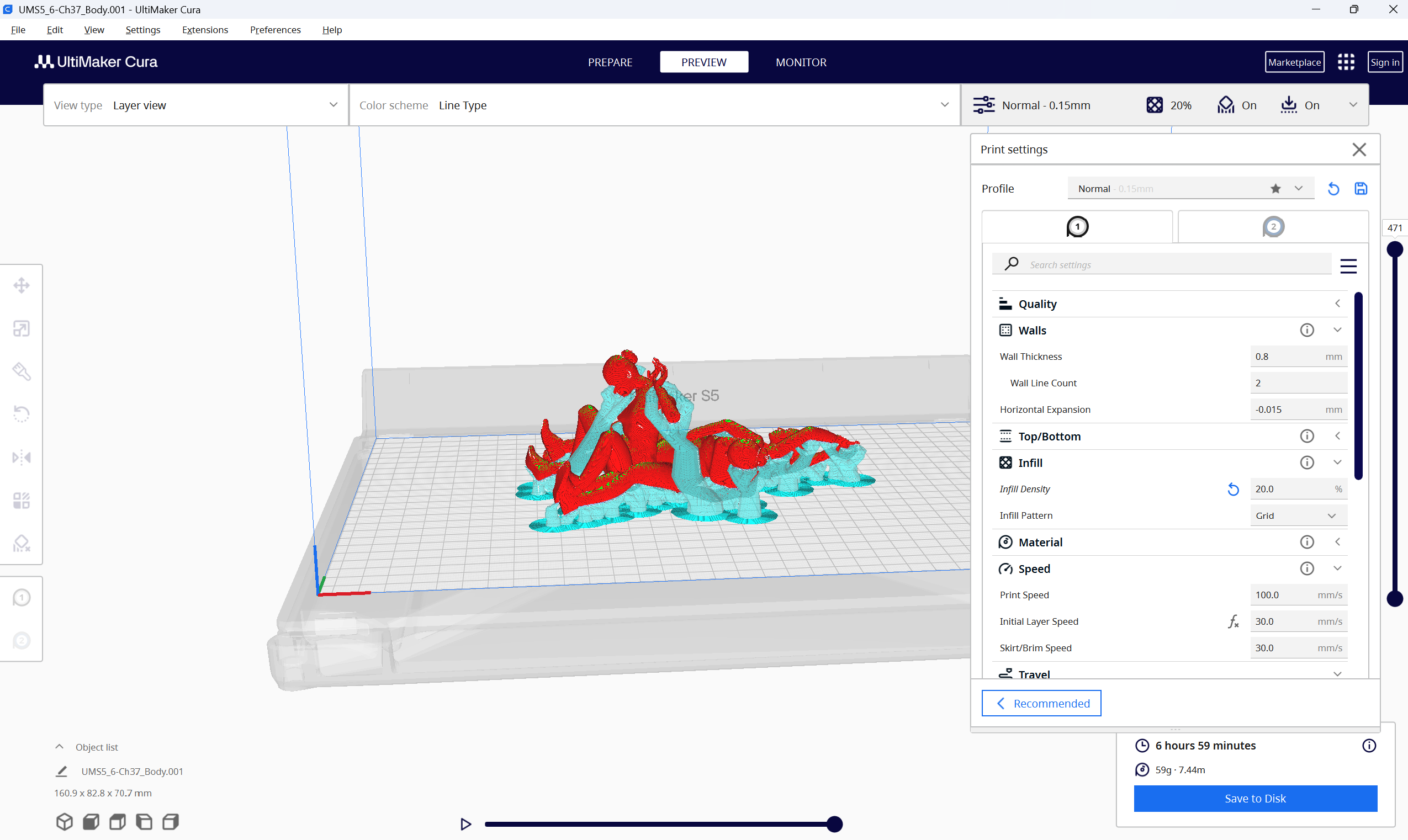Reset Infill Density to default value
This screenshot has height=840, width=1408.
[1233, 490]
